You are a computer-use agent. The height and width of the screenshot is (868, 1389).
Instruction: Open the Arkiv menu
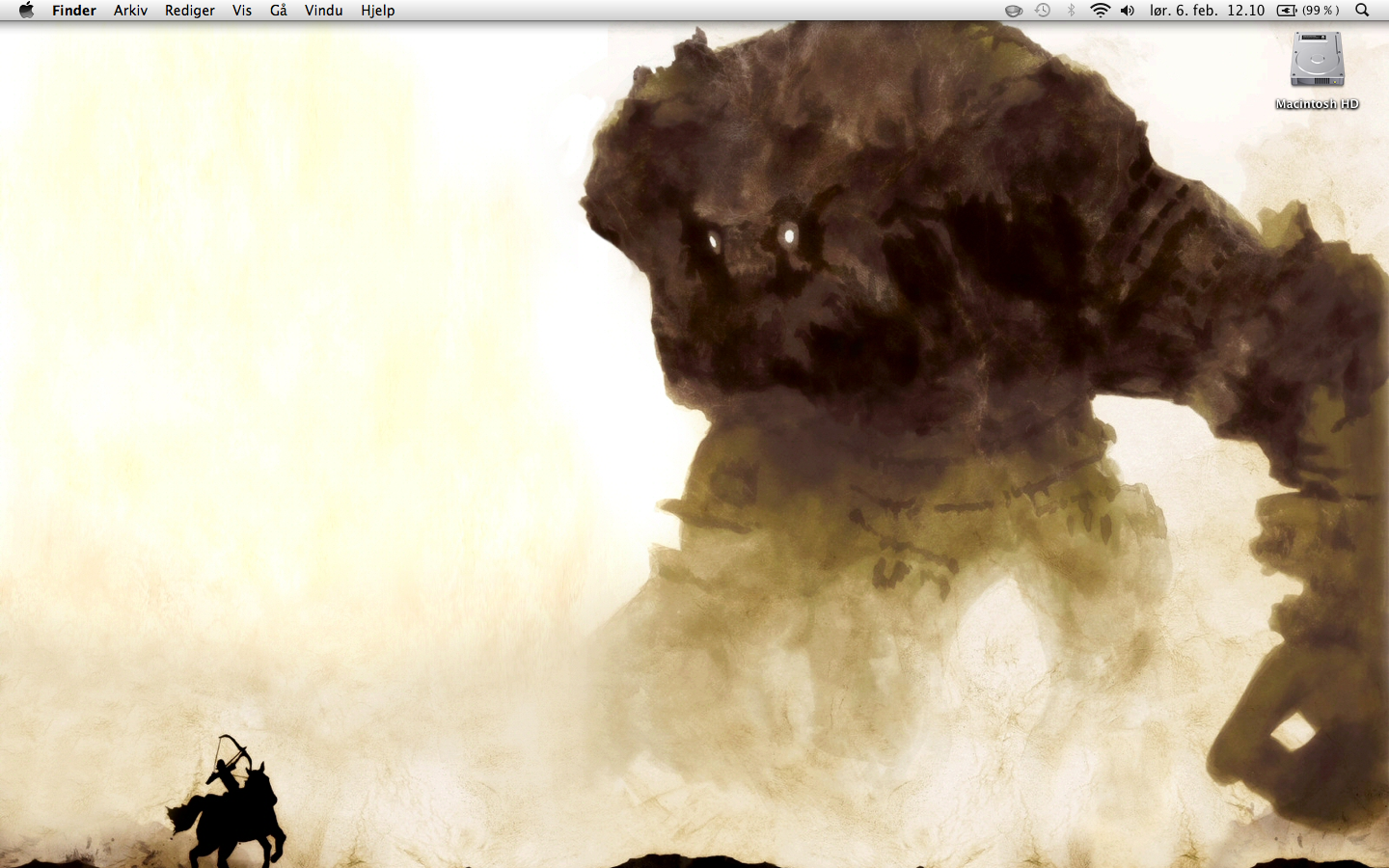[130, 11]
